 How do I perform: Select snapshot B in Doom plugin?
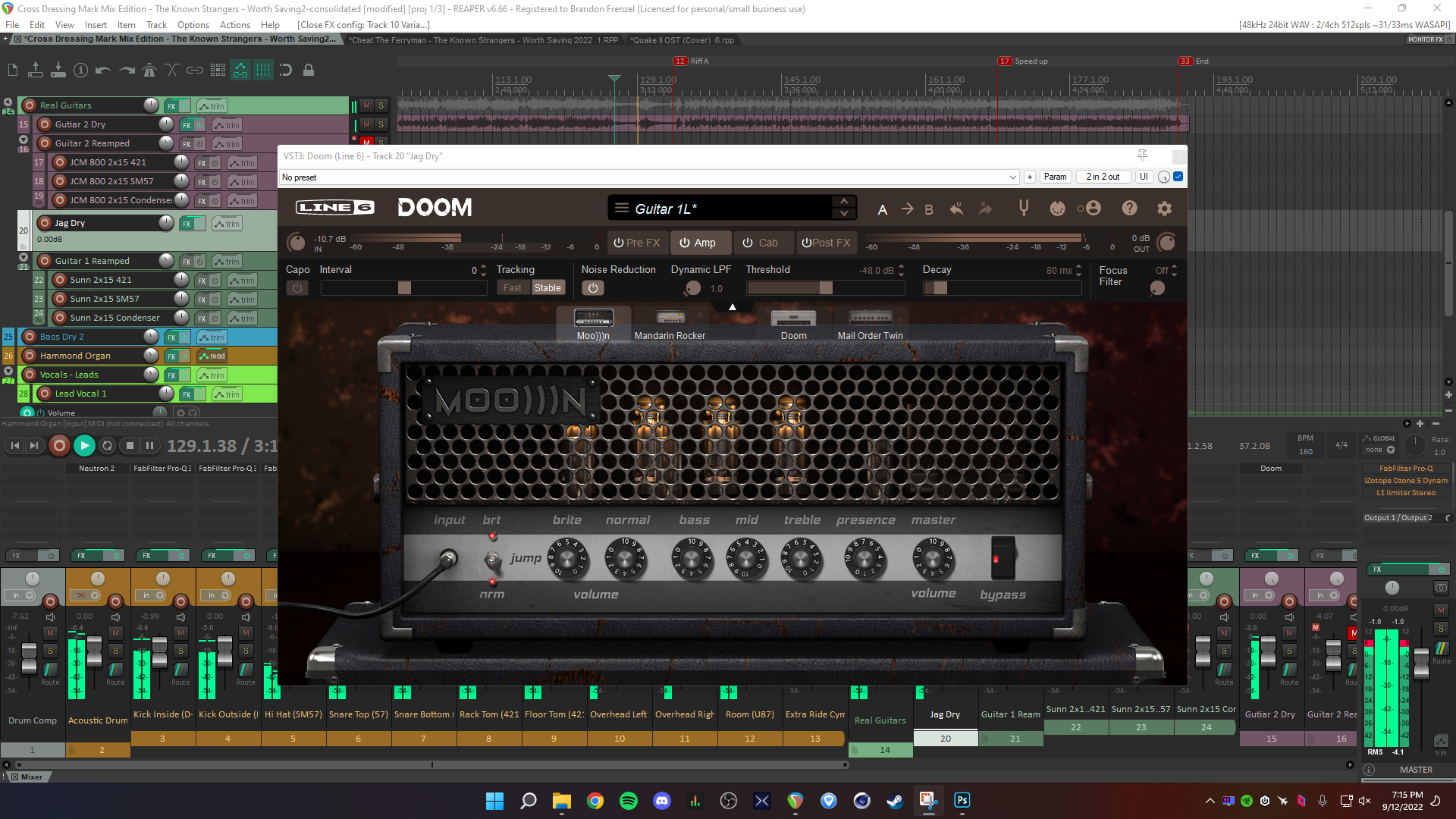click(929, 209)
